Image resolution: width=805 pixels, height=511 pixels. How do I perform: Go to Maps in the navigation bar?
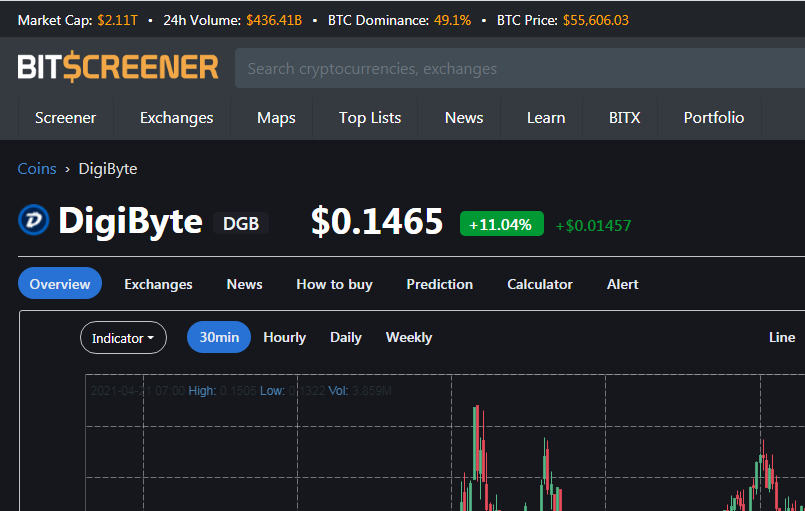(x=276, y=118)
